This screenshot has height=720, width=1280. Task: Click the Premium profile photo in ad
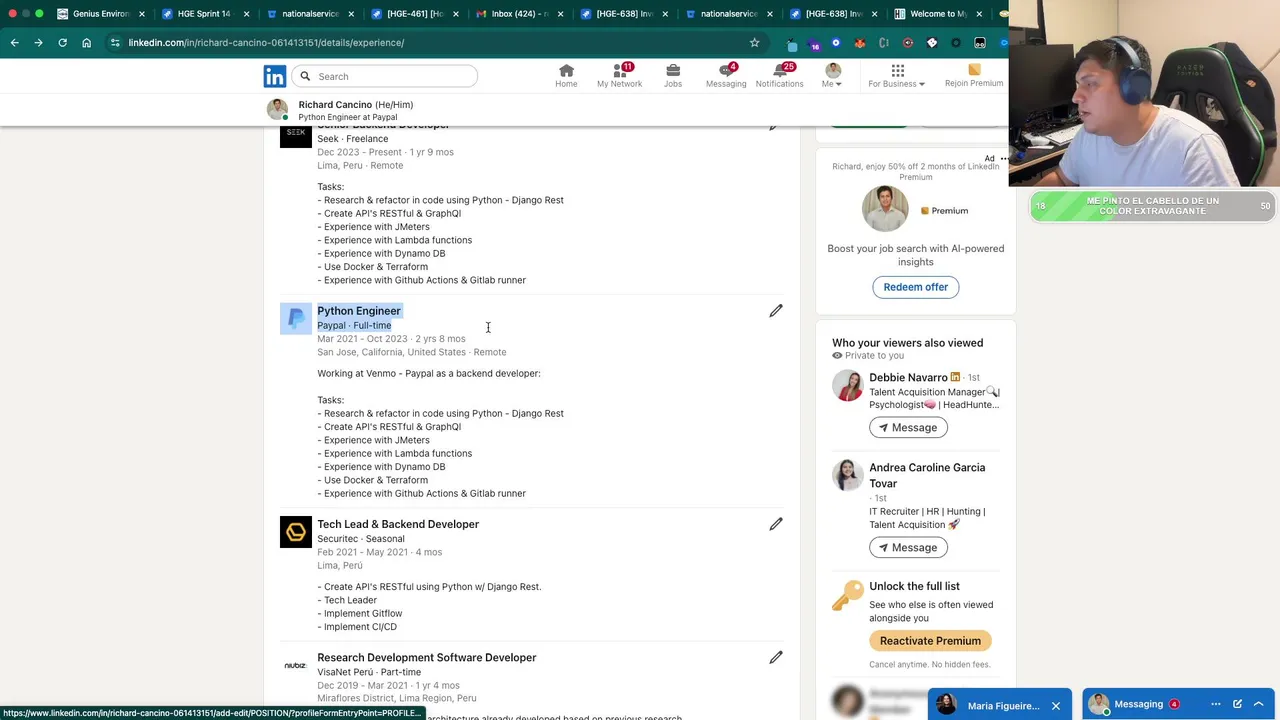tap(885, 210)
